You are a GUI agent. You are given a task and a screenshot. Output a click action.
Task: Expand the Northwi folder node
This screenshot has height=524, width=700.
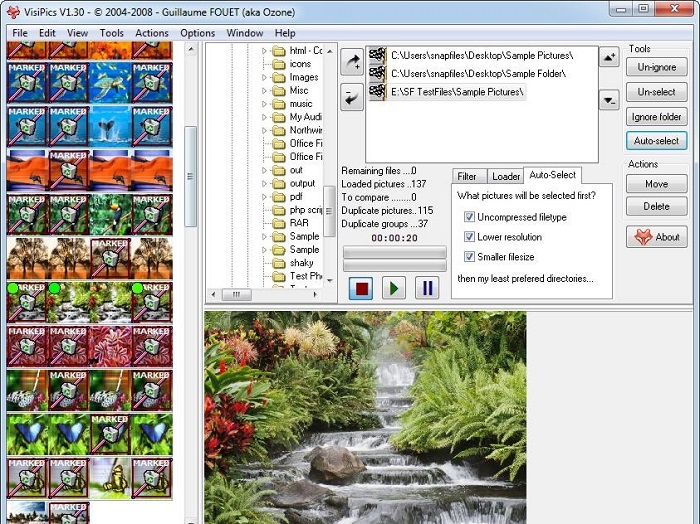tap(264, 130)
